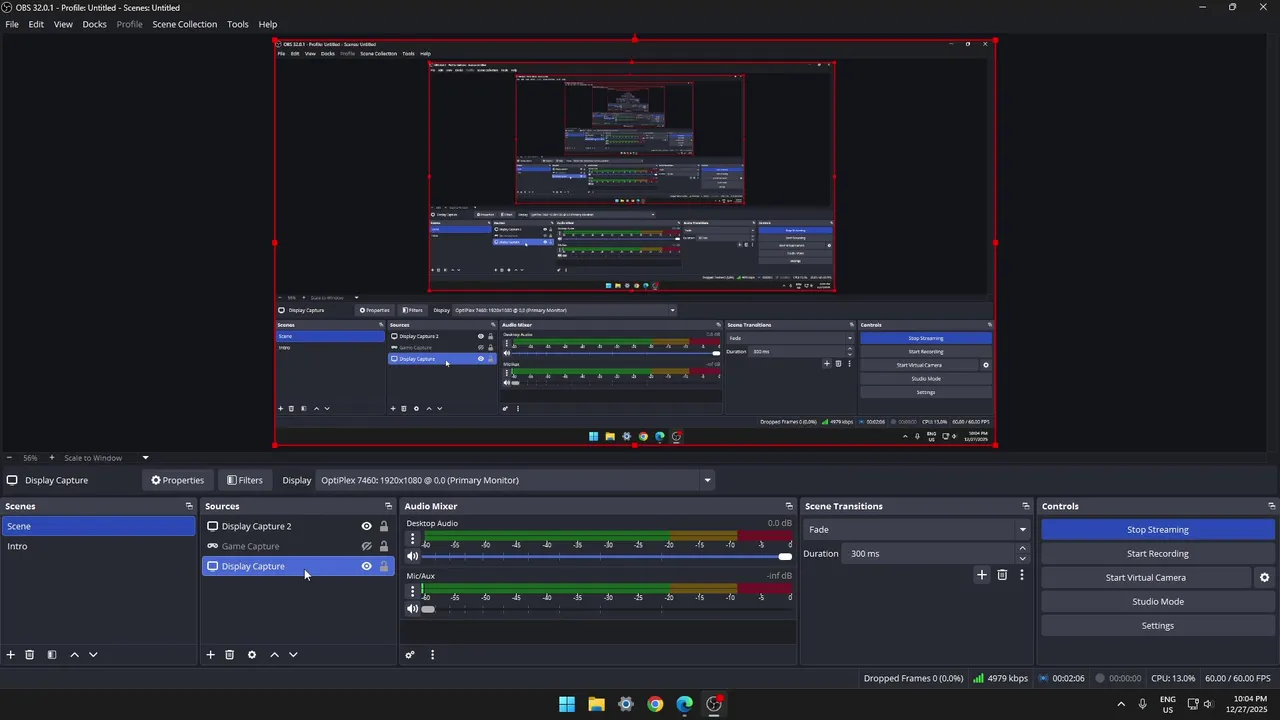Open virtual camera settings gear
Image resolution: width=1280 pixels, height=720 pixels.
click(x=1264, y=577)
